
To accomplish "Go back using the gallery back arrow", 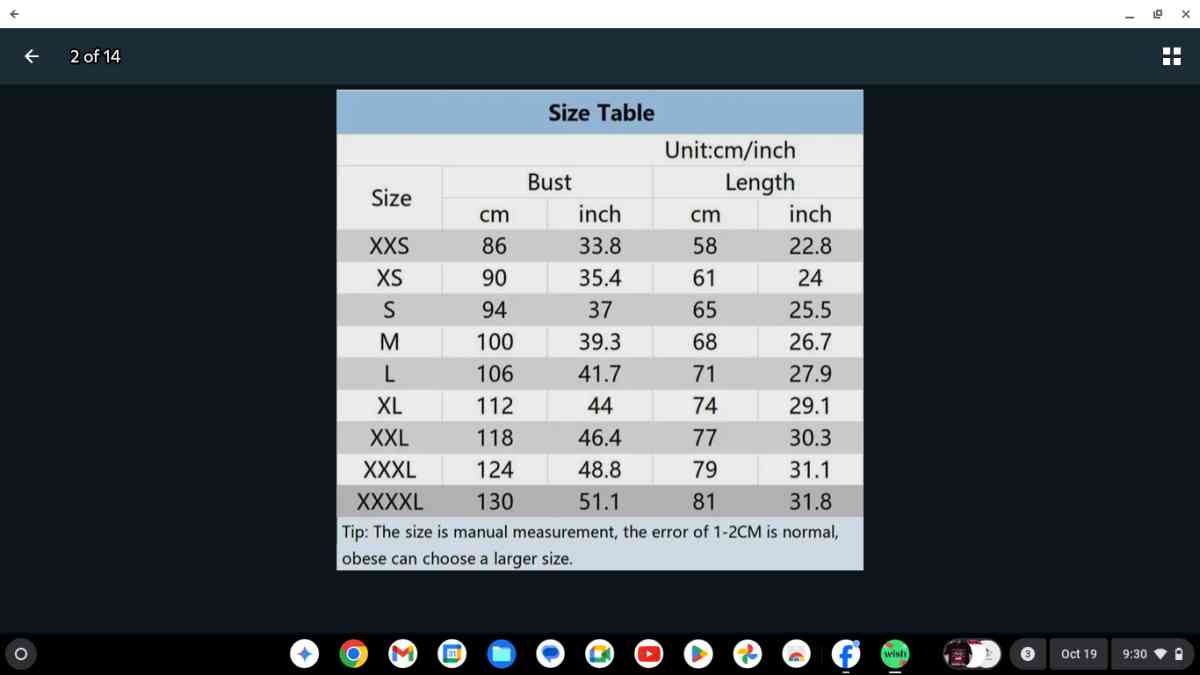I will pos(31,57).
